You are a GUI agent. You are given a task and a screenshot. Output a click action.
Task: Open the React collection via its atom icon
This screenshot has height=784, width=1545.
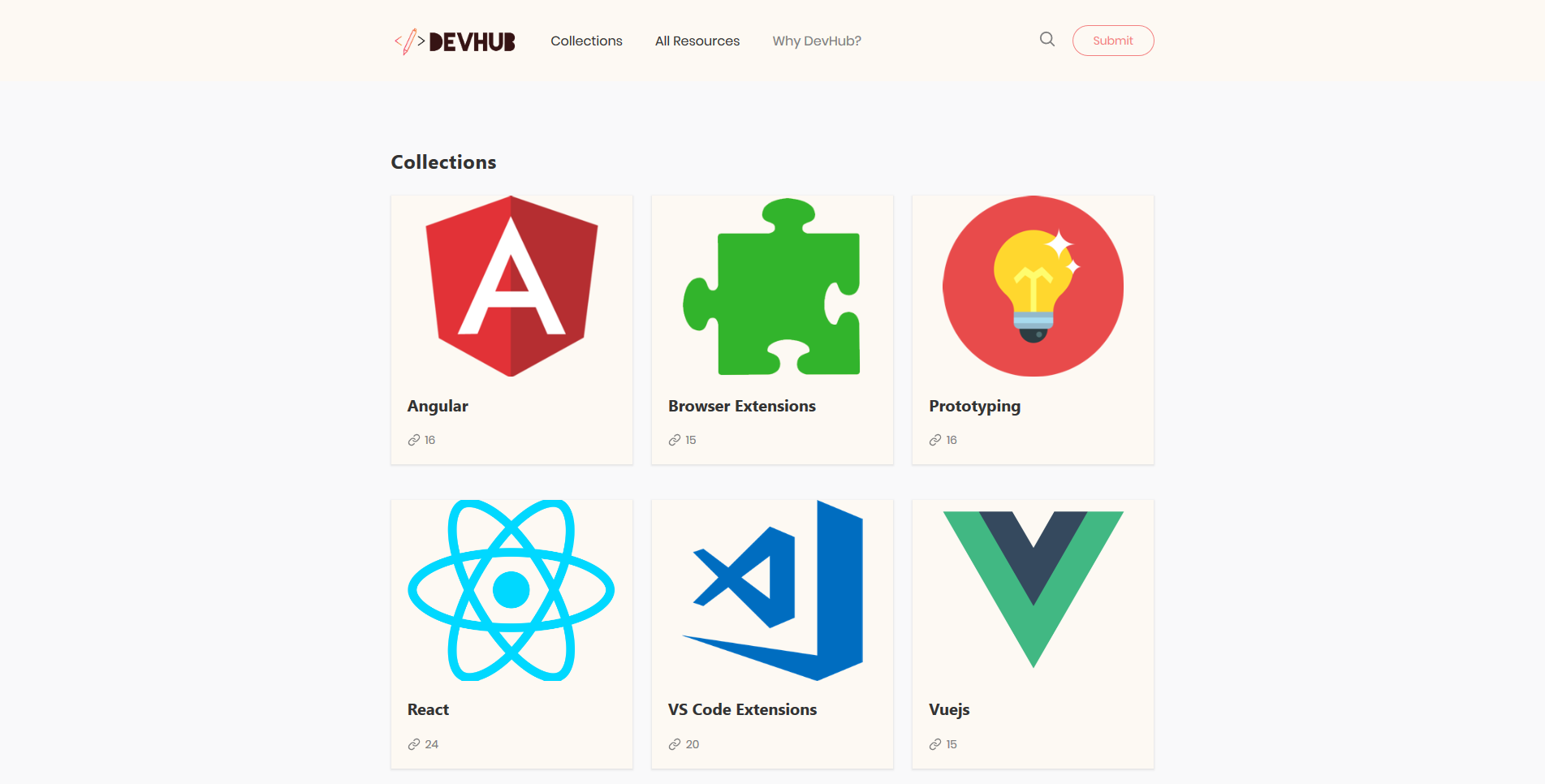(x=511, y=590)
